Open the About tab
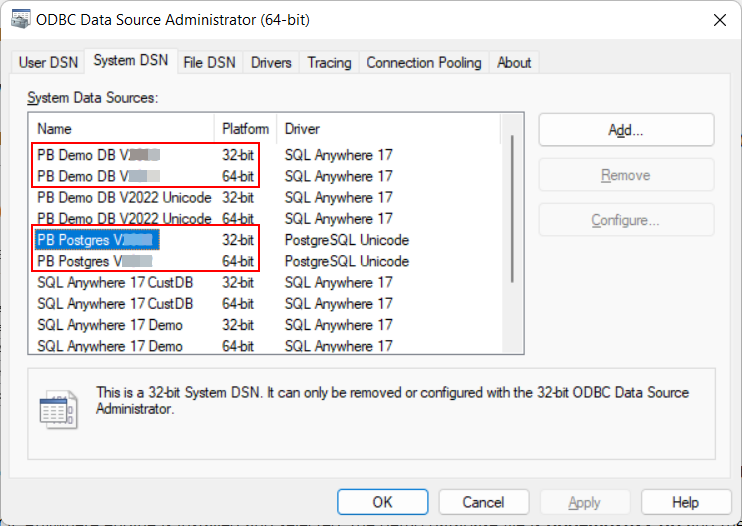This screenshot has width=742, height=526. point(514,62)
